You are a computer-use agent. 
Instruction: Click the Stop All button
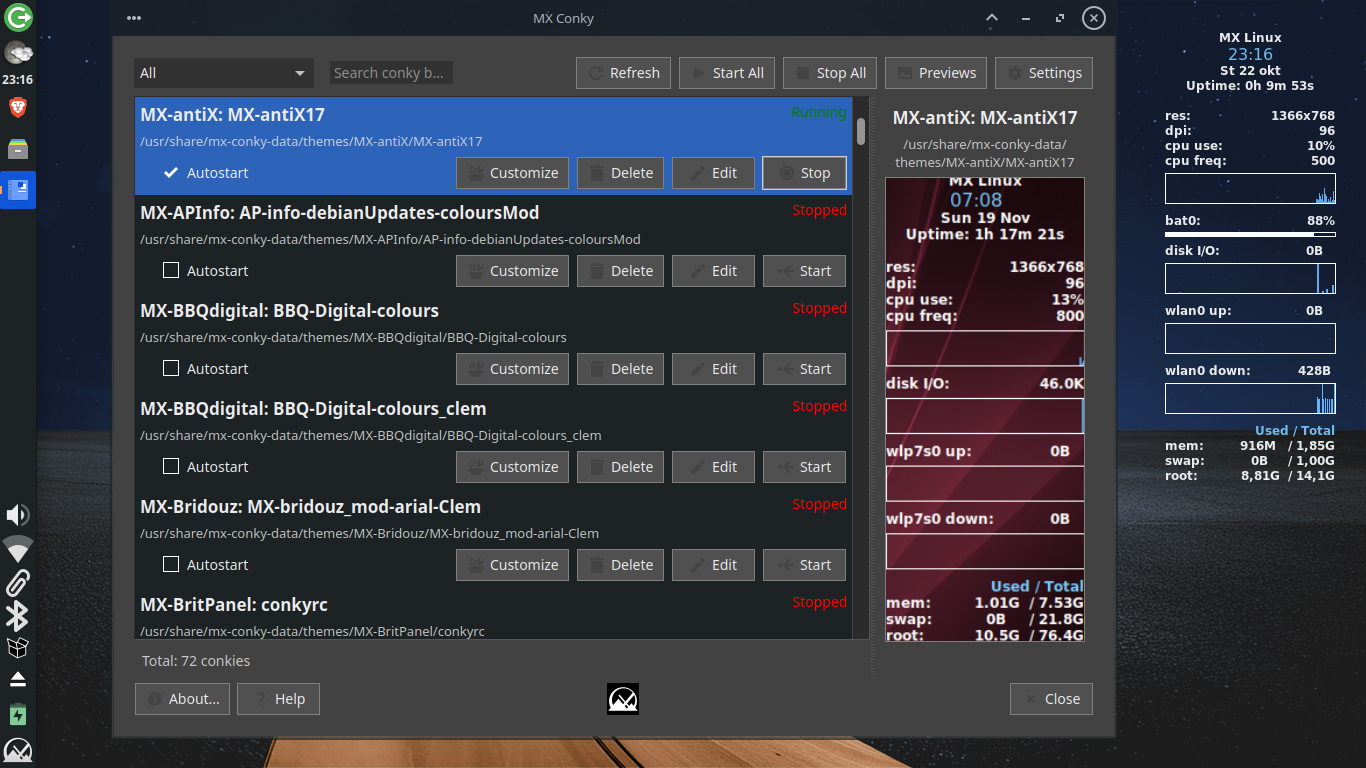(x=830, y=73)
